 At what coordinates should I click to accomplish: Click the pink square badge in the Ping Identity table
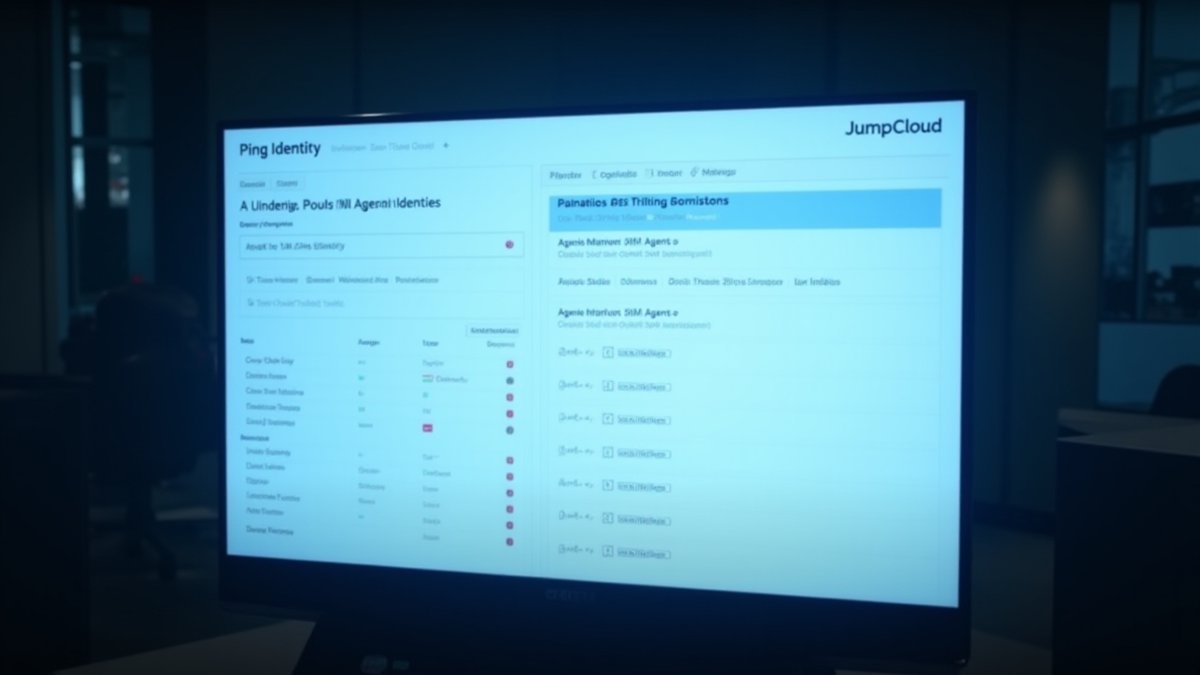428,428
